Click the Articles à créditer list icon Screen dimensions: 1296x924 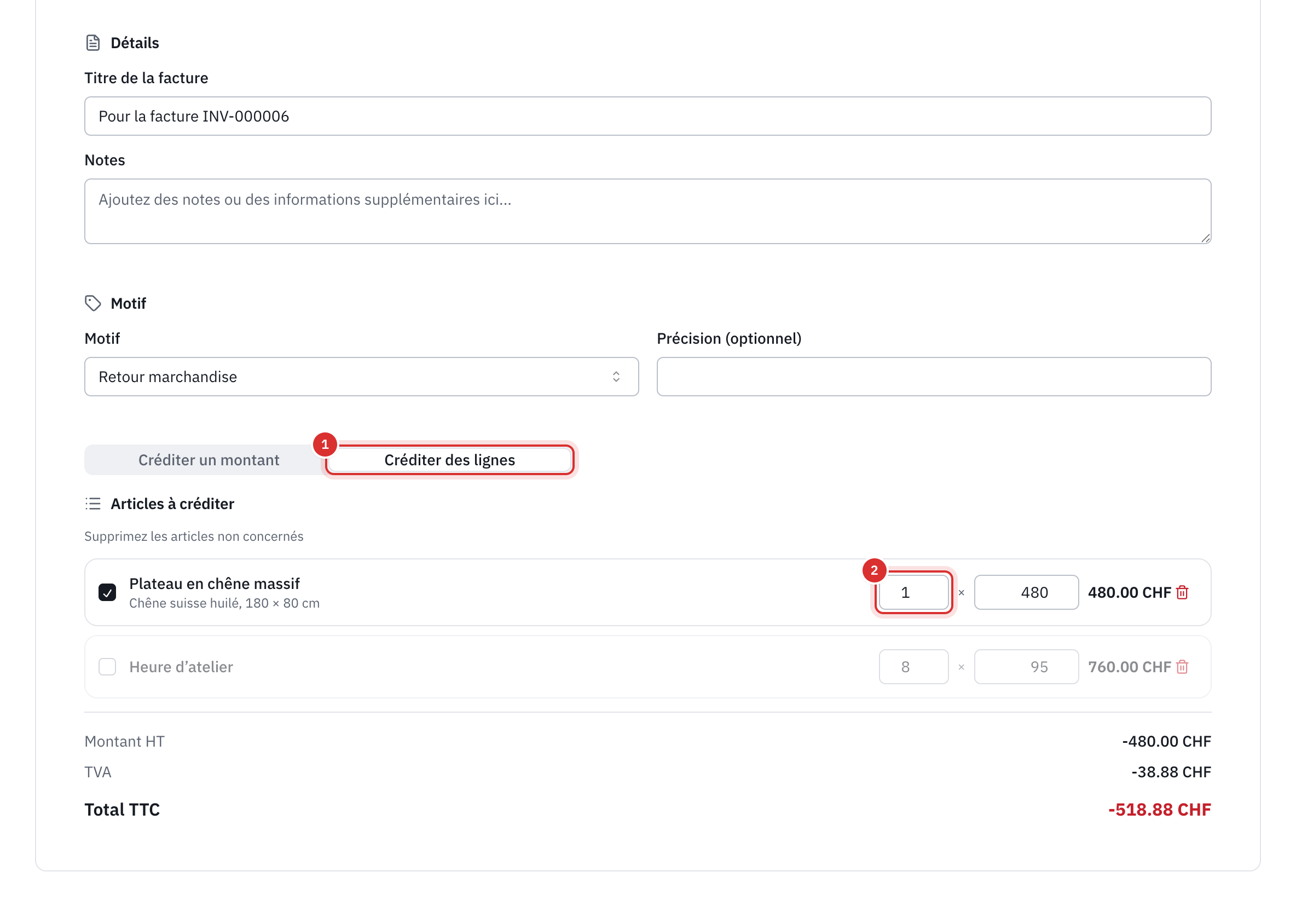(x=92, y=504)
